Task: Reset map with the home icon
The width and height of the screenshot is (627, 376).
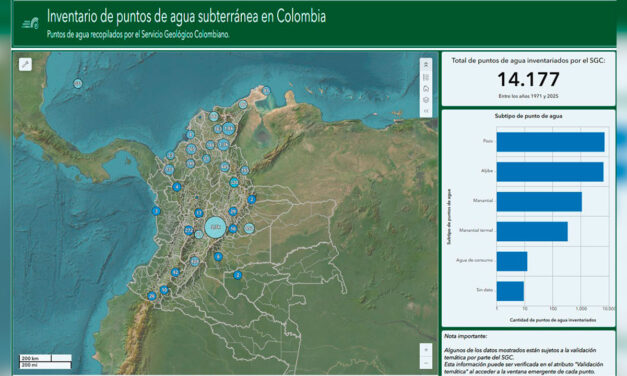Action: pyautogui.click(x=426, y=88)
